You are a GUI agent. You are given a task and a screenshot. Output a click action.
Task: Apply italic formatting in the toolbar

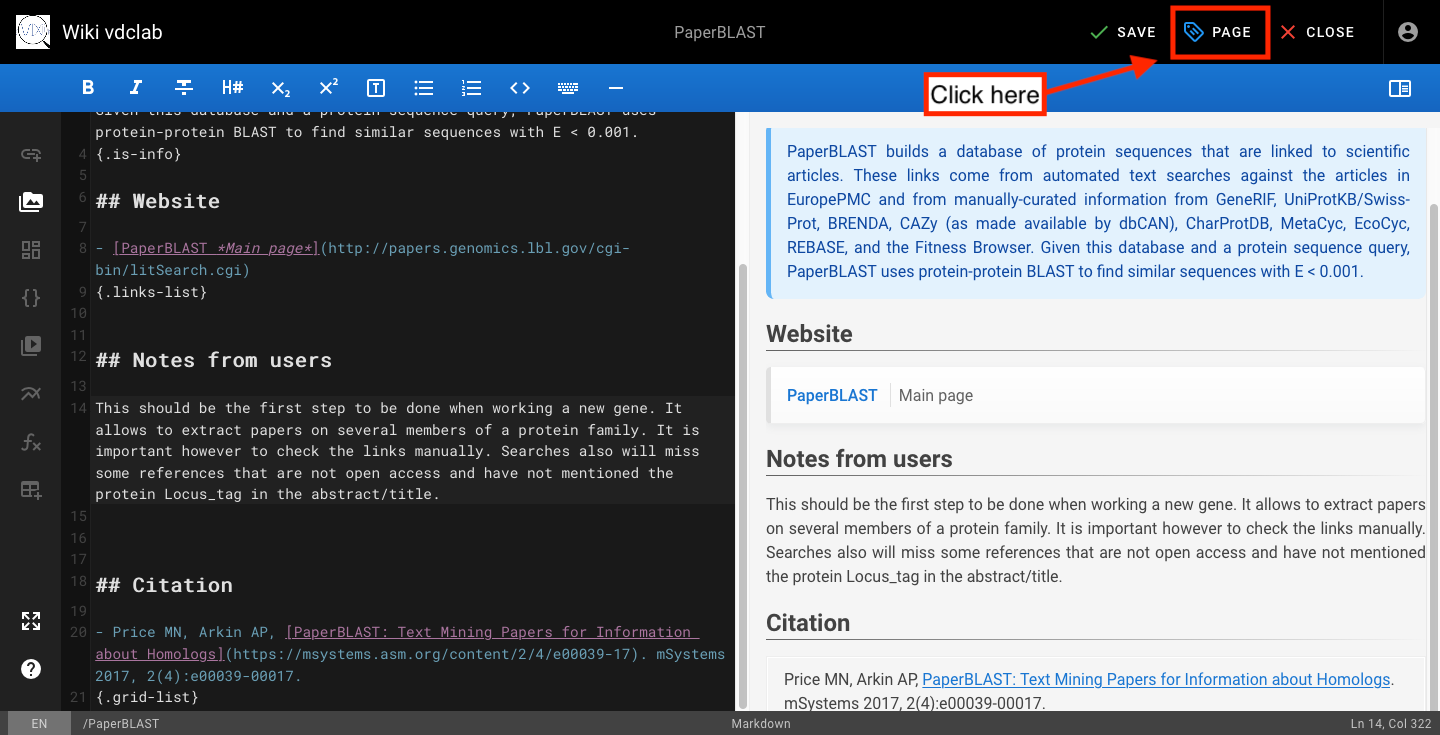pos(136,88)
